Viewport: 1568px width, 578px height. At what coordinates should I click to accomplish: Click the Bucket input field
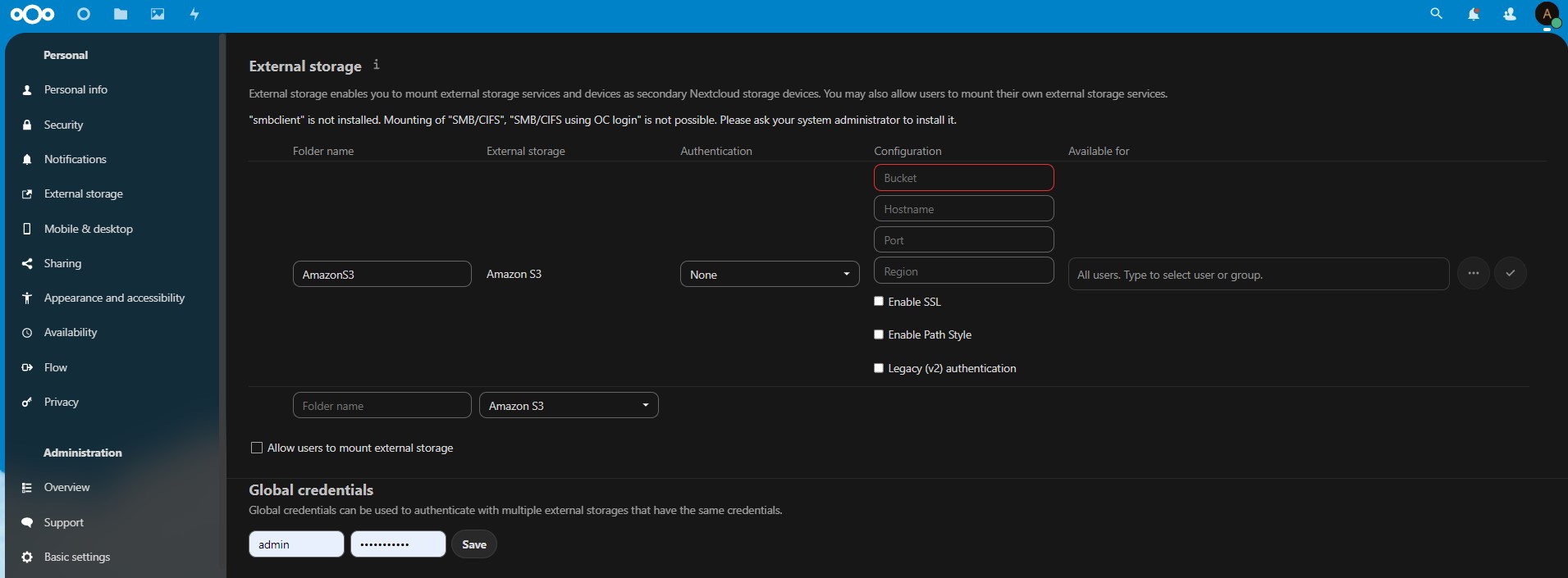(963, 178)
